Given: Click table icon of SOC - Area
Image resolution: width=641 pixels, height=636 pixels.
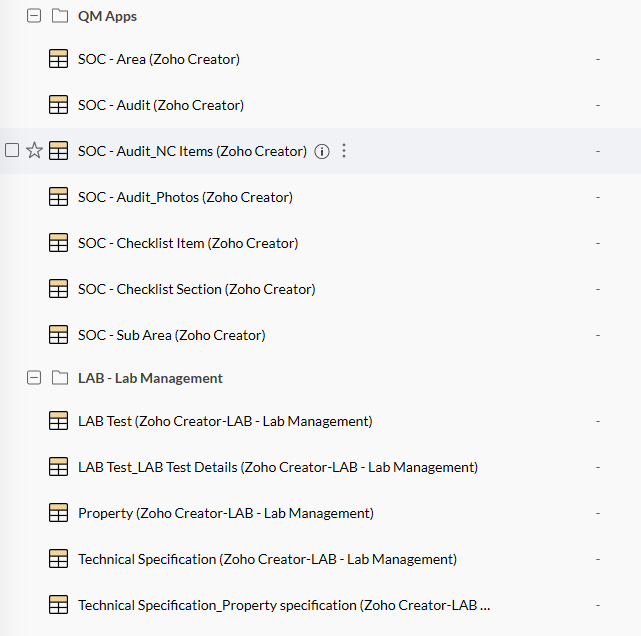Looking at the screenshot, I should 58,59.
